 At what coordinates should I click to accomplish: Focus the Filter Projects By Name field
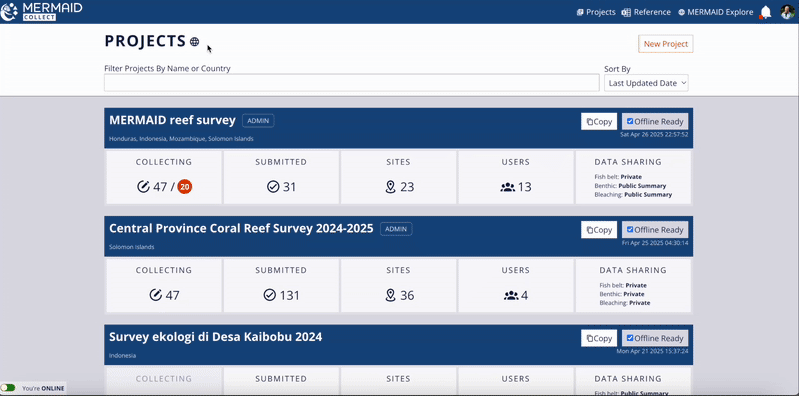[352, 83]
